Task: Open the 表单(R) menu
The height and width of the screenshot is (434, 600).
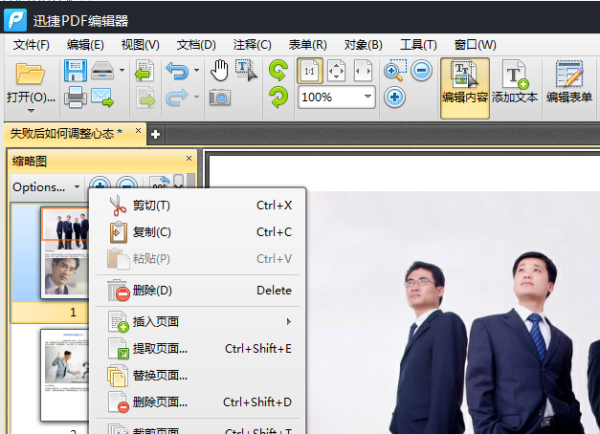Action: click(308, 45)
